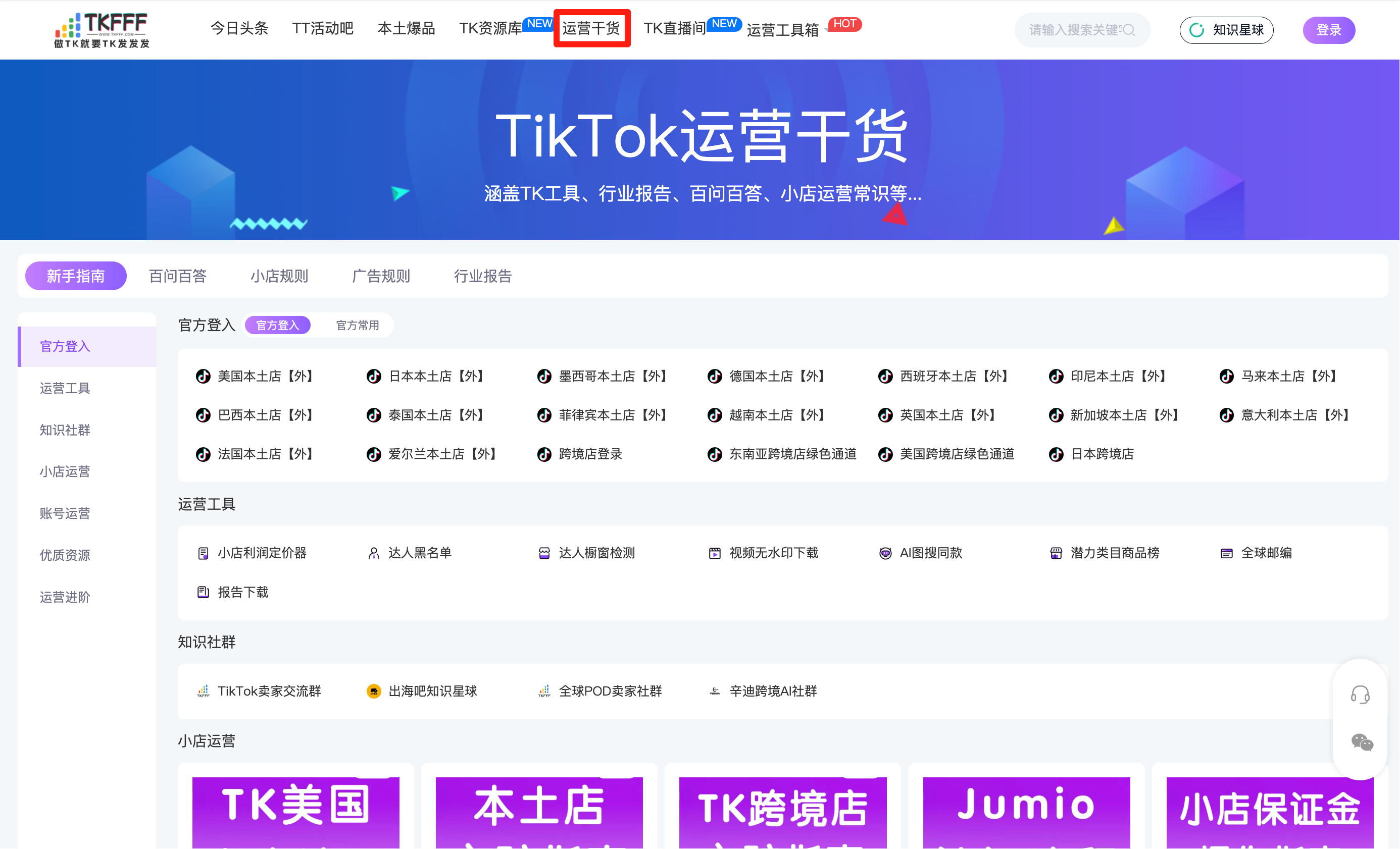This screenshot has height=849, width=1400.
Task: Click the WeChat floating icon
Action: point(1362,742)
